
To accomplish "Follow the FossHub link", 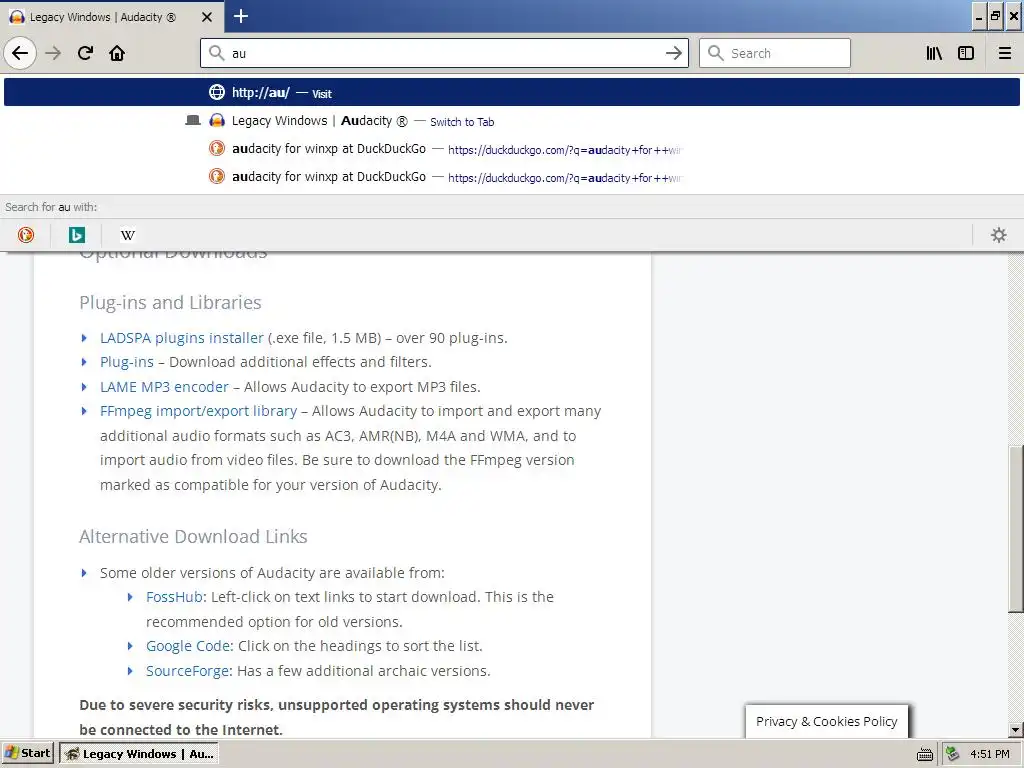I will click(x=174, y=597).
